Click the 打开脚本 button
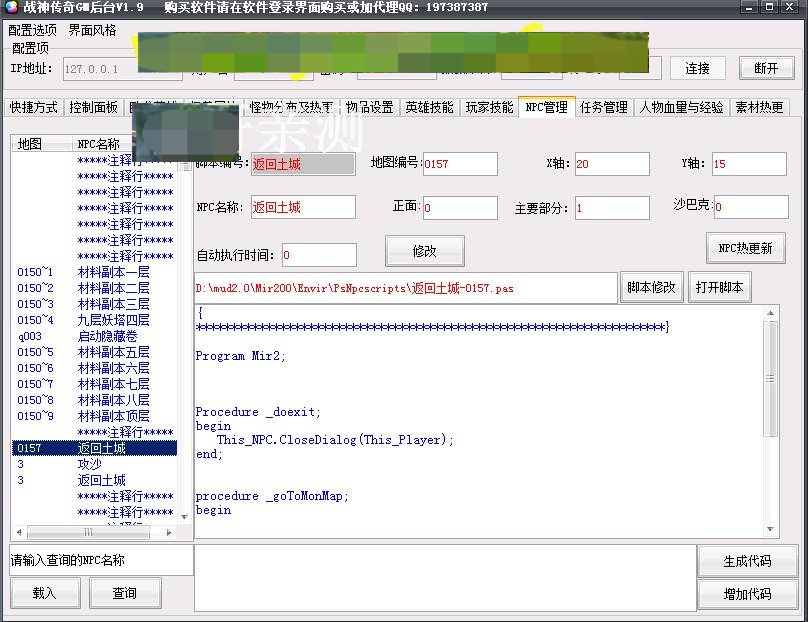The image size is (808, 622). [x=719, y=287]
